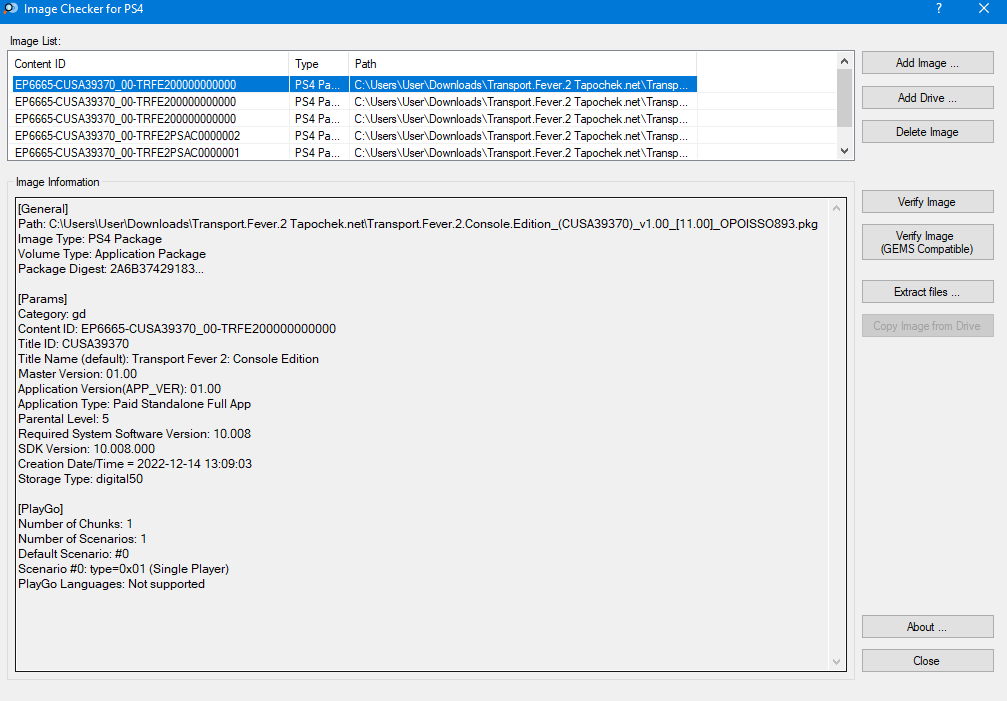The width and height of the screenshot is (1007, 701).
Task: Click Verify Image (GEMS Compatible) button
Action: click(927, 242)
